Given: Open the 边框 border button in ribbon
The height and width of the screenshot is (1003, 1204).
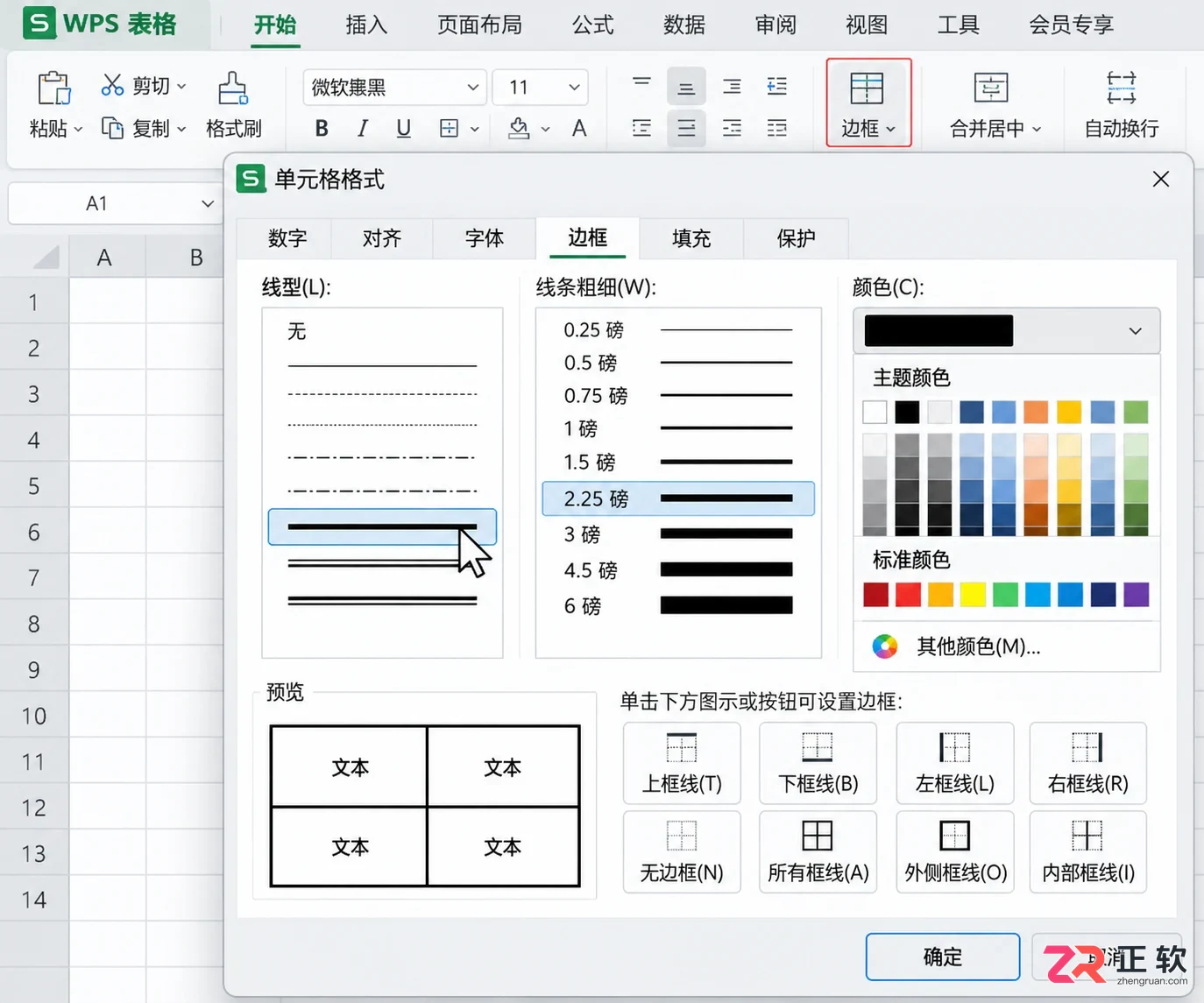Looking at the screenshot, I should [x=868, y=102].
